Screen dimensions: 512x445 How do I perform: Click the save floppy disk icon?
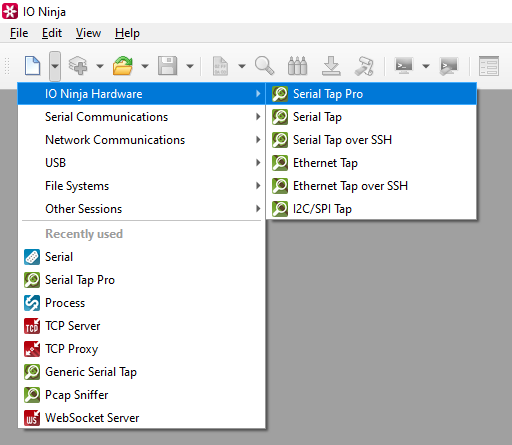[x=167, y=65]
